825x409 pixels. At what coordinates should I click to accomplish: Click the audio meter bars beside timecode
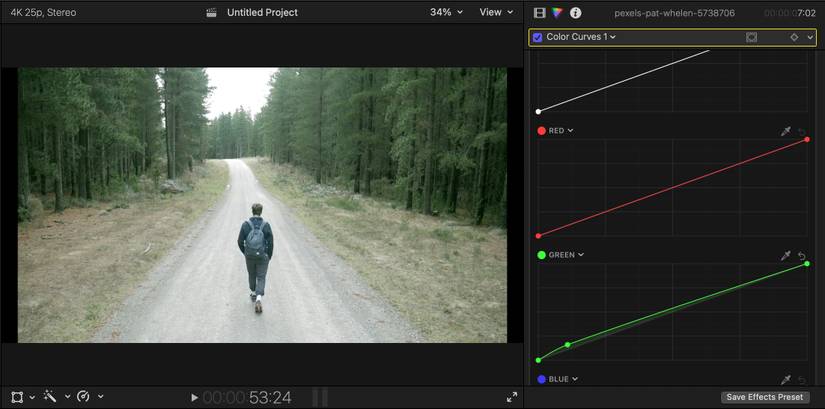click(320, 397)
